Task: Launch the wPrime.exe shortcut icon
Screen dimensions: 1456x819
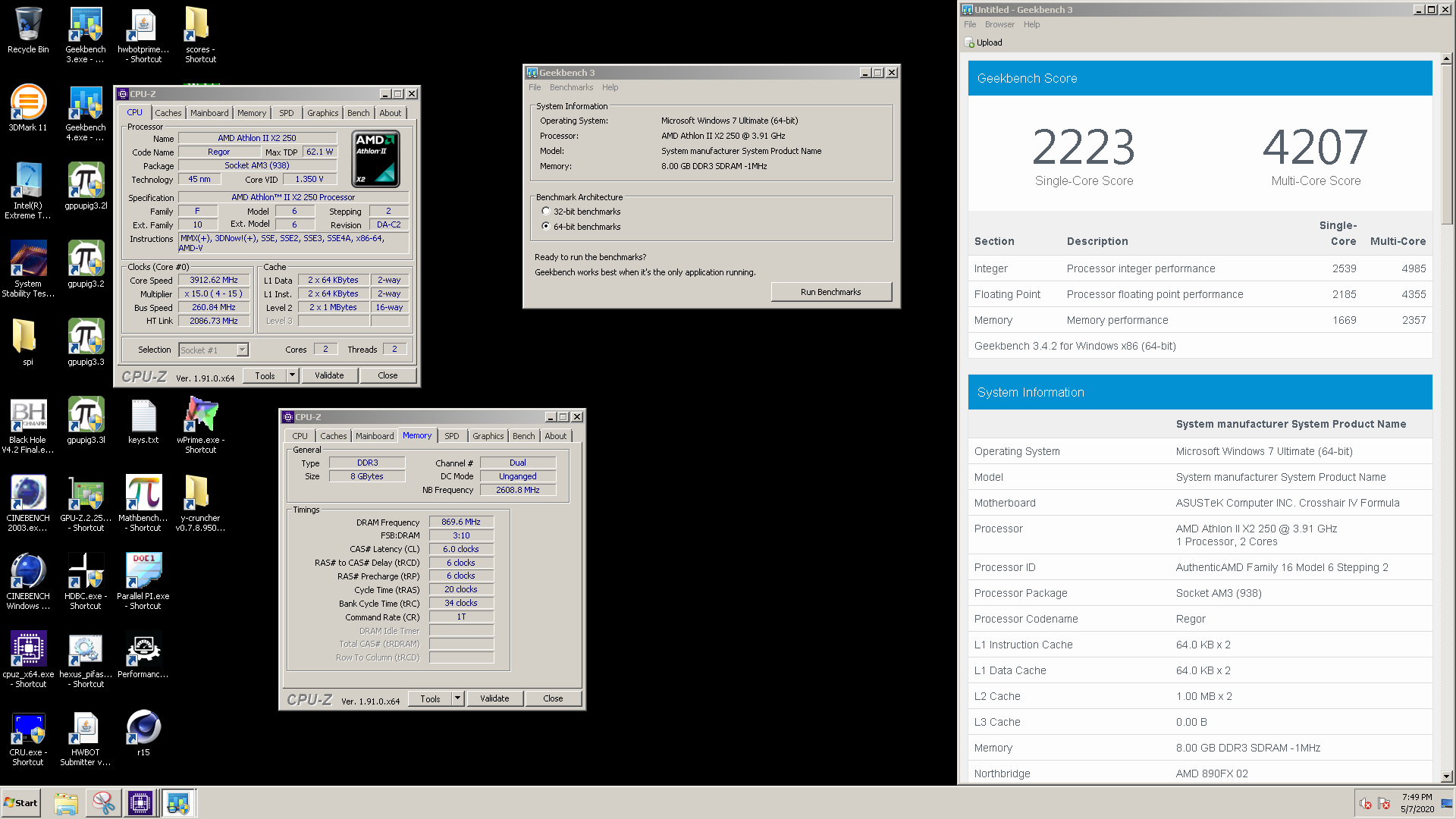Action: [x=200, y=425]
